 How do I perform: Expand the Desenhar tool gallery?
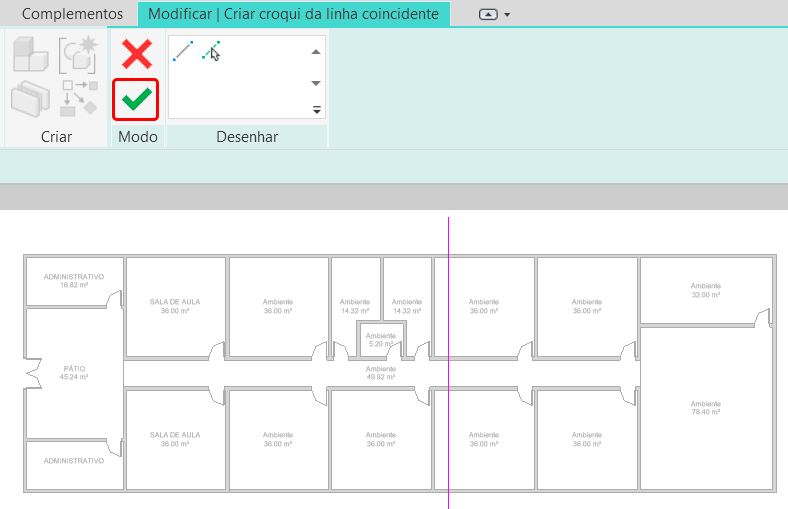tap(316, 110)
